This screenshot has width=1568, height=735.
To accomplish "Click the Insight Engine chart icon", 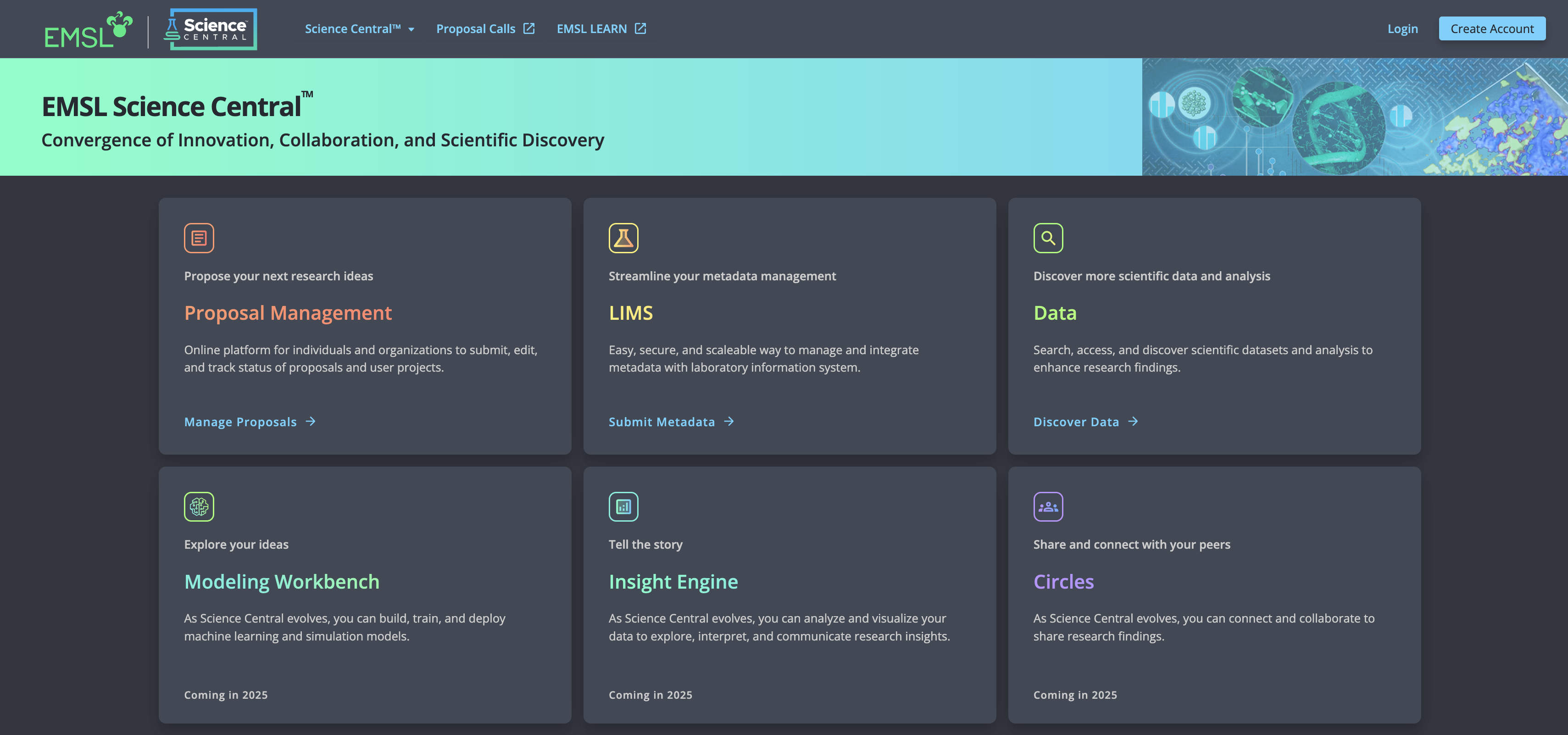I will [623, 507].
